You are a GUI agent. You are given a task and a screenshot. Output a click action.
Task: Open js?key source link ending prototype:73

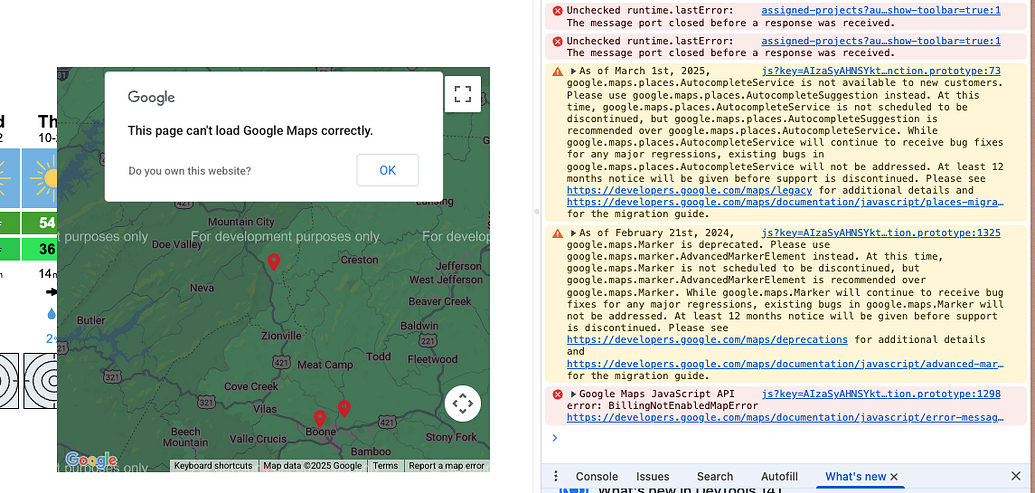[x=881, y=71]
